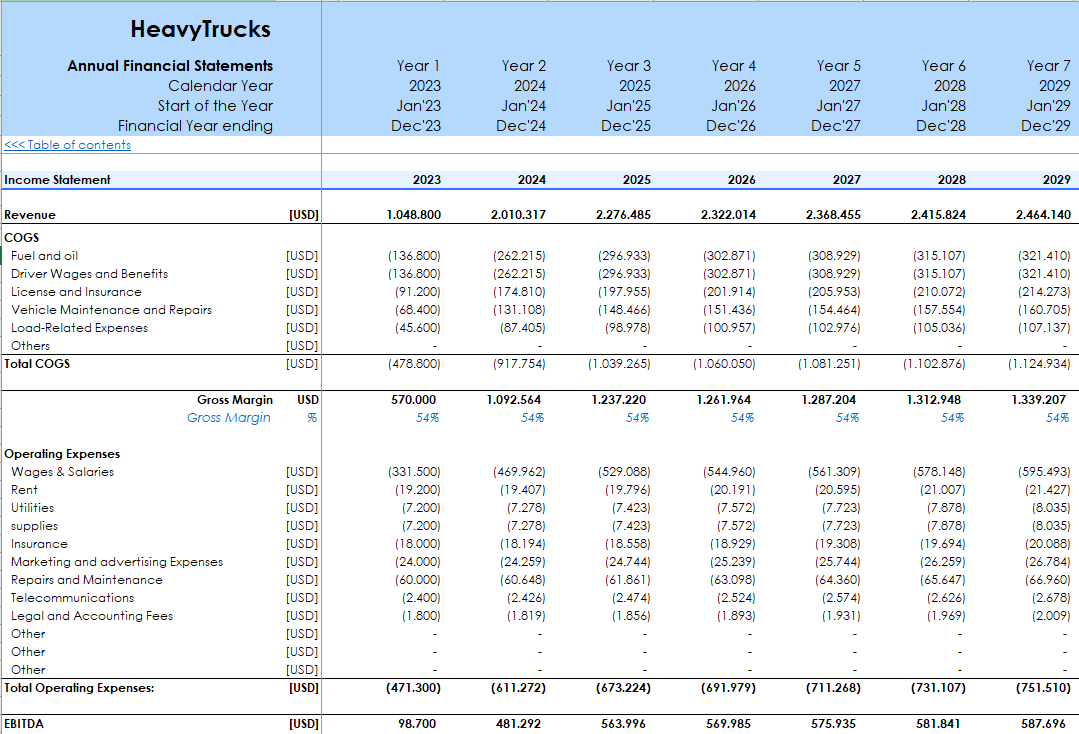Select the HeavyTrucks title cell

coord(200,29)
